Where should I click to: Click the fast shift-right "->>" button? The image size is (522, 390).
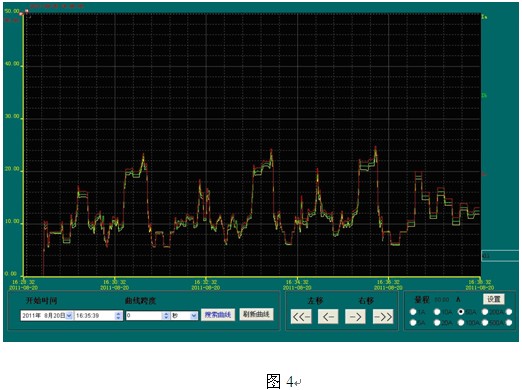(383, 316)
